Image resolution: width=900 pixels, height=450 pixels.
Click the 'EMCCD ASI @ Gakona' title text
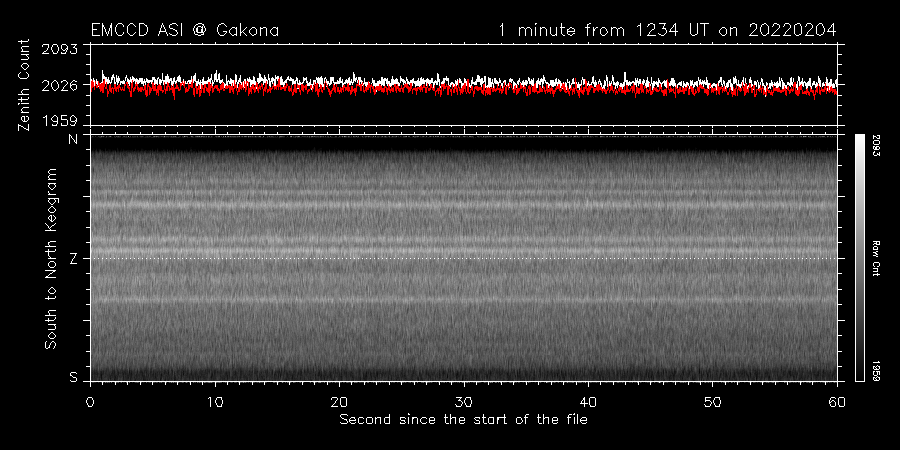click(x=185, y=30)
